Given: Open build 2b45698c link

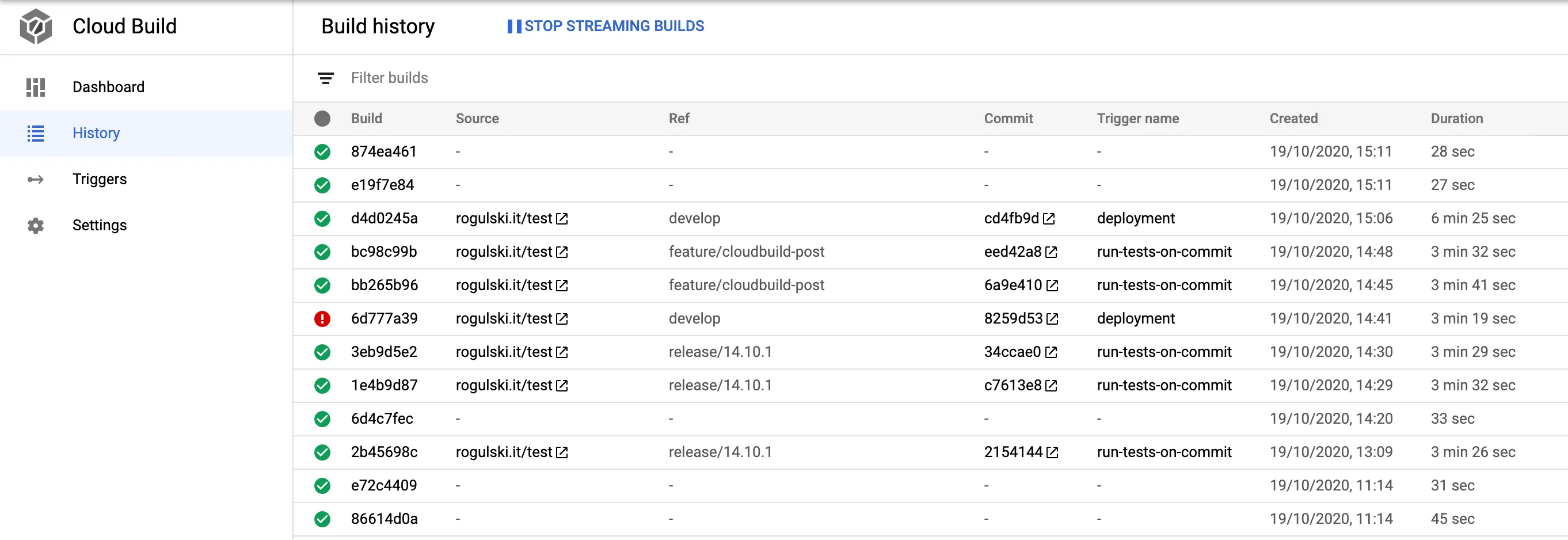Looking at the screenshot, I should (384, 452).
